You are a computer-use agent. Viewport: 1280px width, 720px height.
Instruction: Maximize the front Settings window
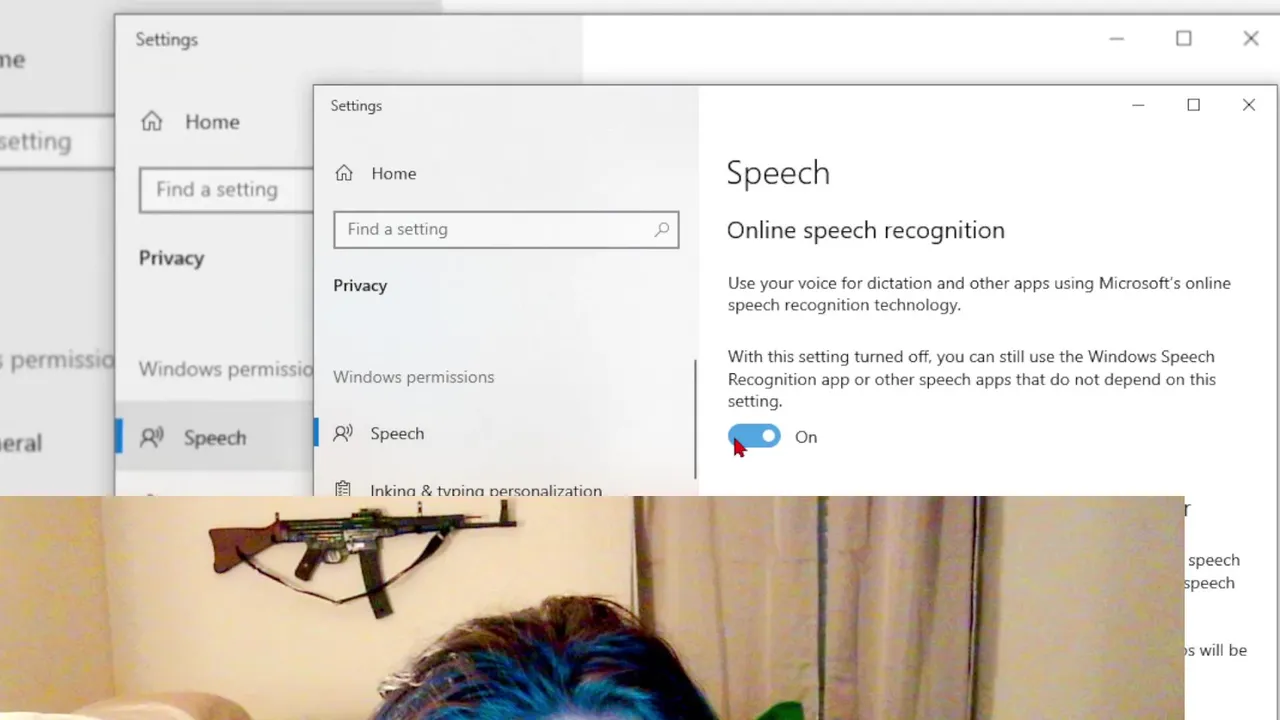tap(1193, 105)
